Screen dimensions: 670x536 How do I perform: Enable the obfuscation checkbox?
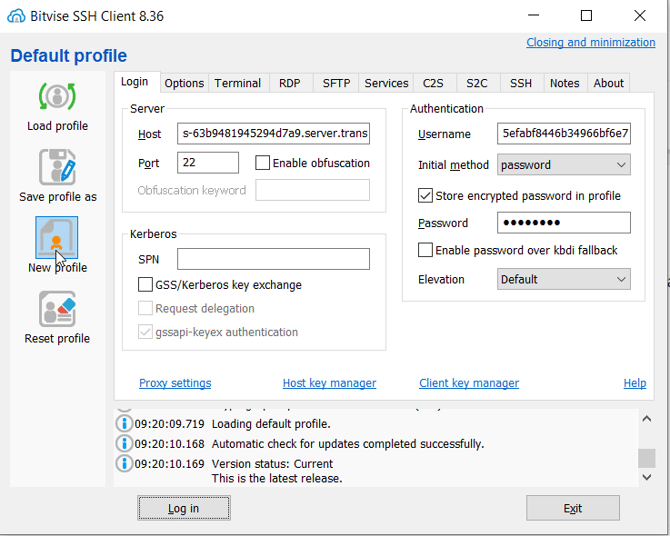point(262,163)
